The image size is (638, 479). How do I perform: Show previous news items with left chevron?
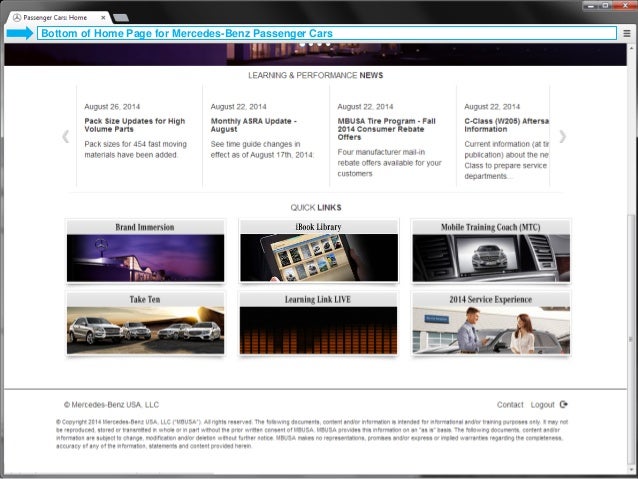pos(66,137)
